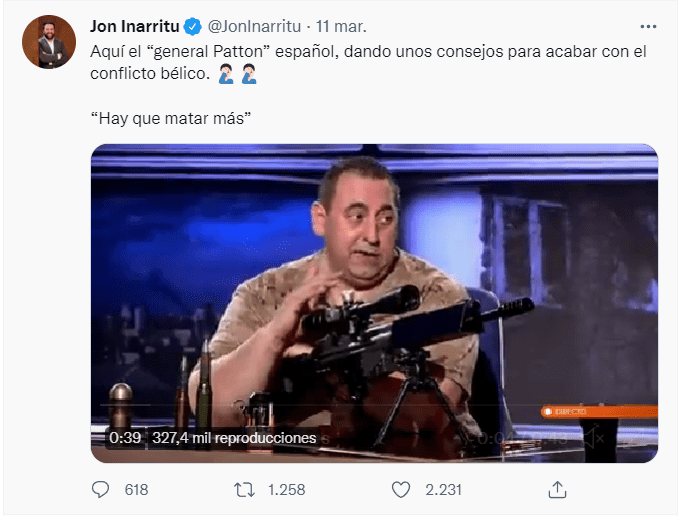Click the faint video timestamp overlay
This screenshot has height=516, width=700.
click(523, 439)
